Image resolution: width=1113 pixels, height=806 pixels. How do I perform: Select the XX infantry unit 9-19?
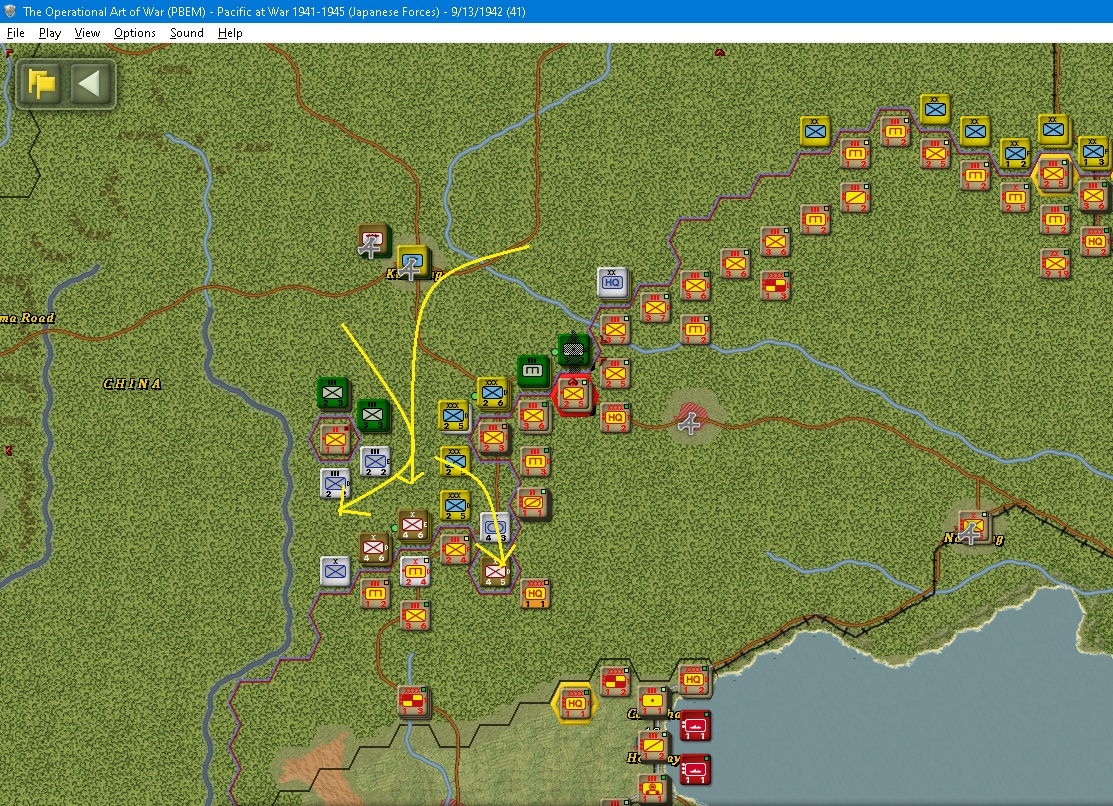(x=1055, y=263)
